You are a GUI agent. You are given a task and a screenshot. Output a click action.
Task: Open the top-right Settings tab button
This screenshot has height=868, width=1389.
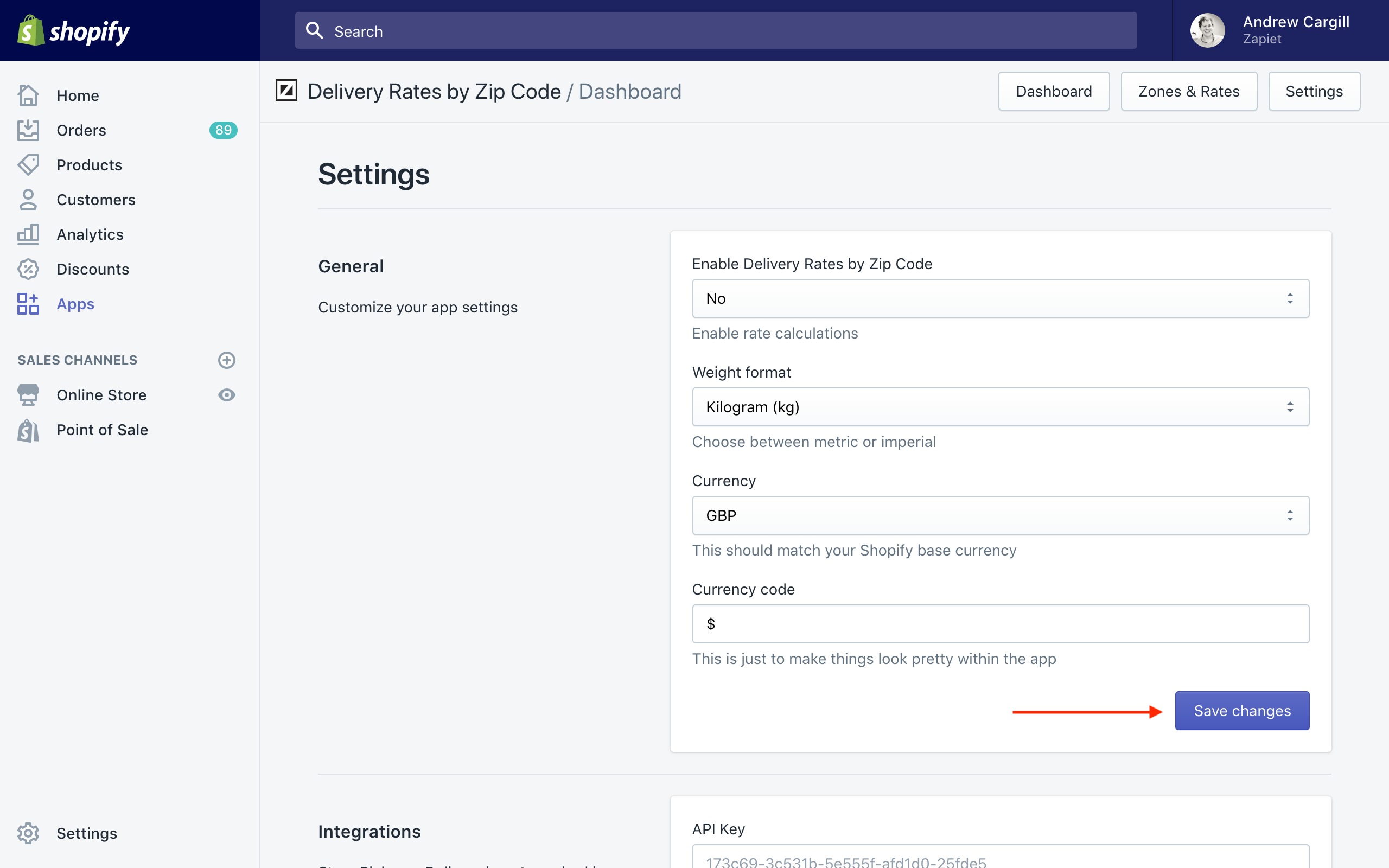click(x=1313, y=91)
